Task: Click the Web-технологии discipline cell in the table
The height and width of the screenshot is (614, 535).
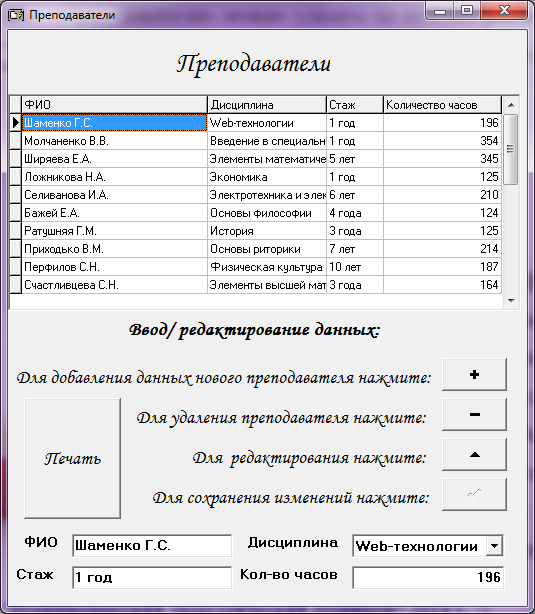Action: pyautogui.click(x=267, y=123)
